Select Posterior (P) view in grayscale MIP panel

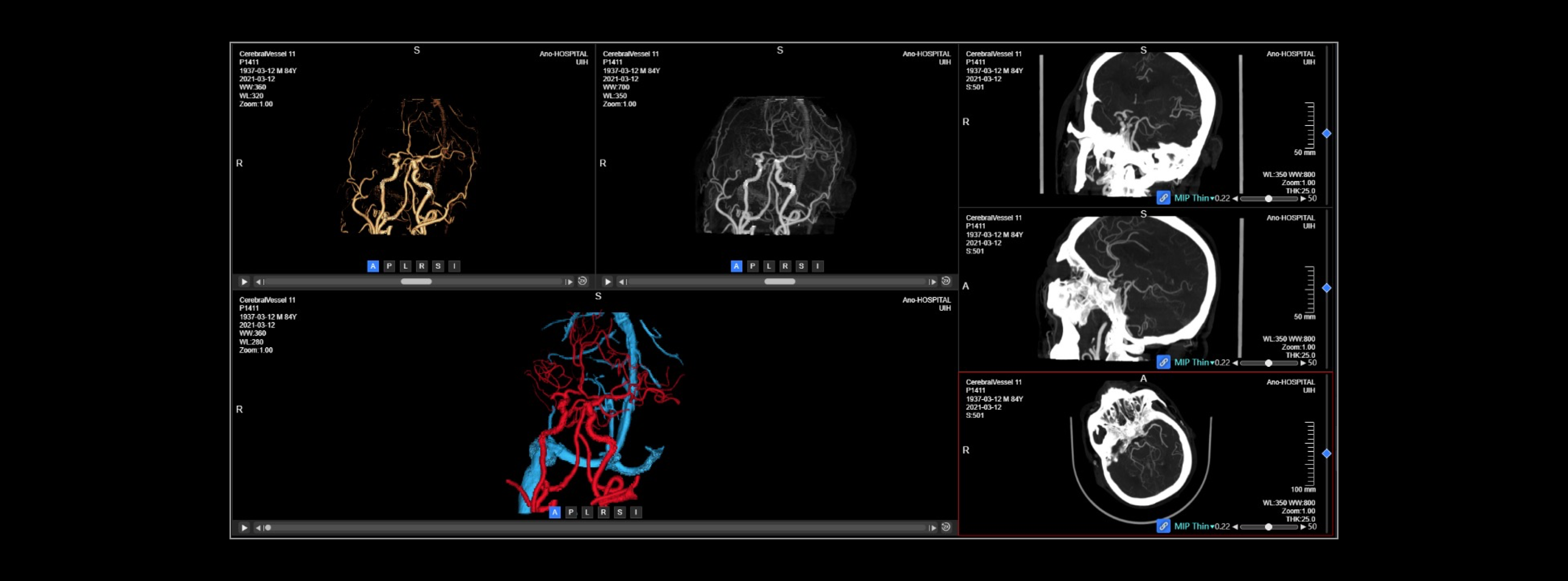click(x=753, y=266)
